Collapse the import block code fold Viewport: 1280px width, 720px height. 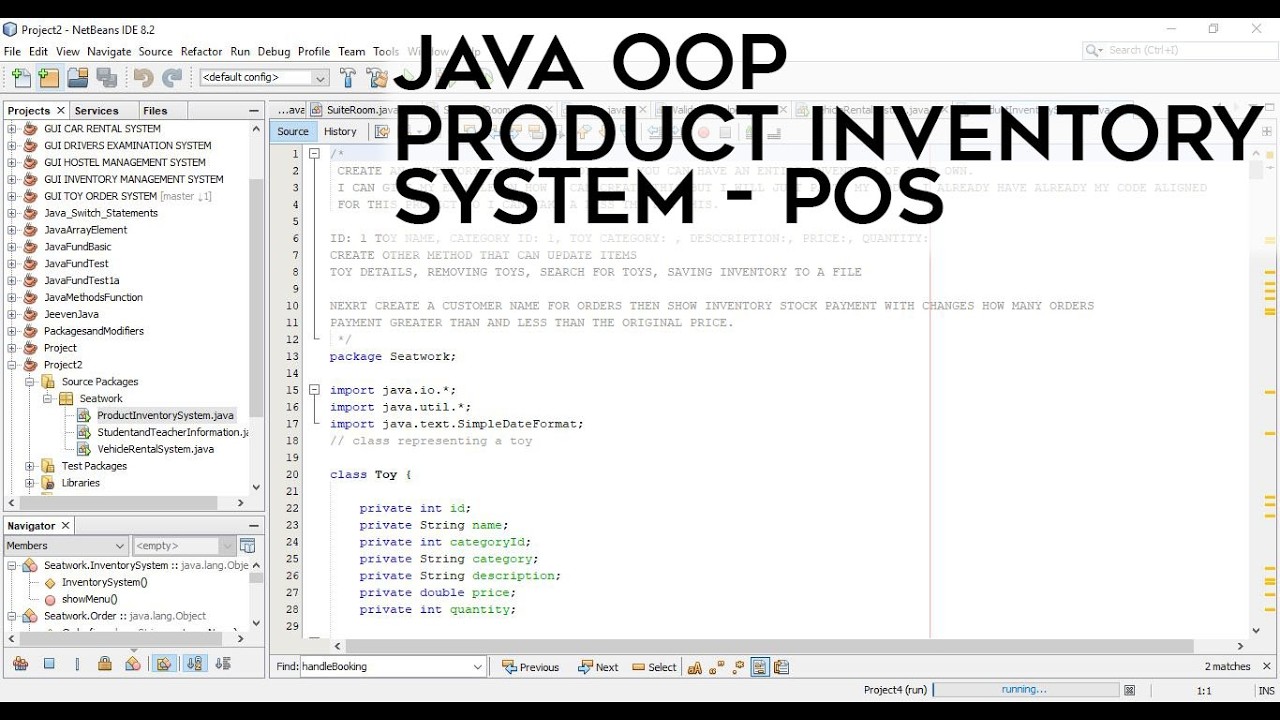(313, 390)
